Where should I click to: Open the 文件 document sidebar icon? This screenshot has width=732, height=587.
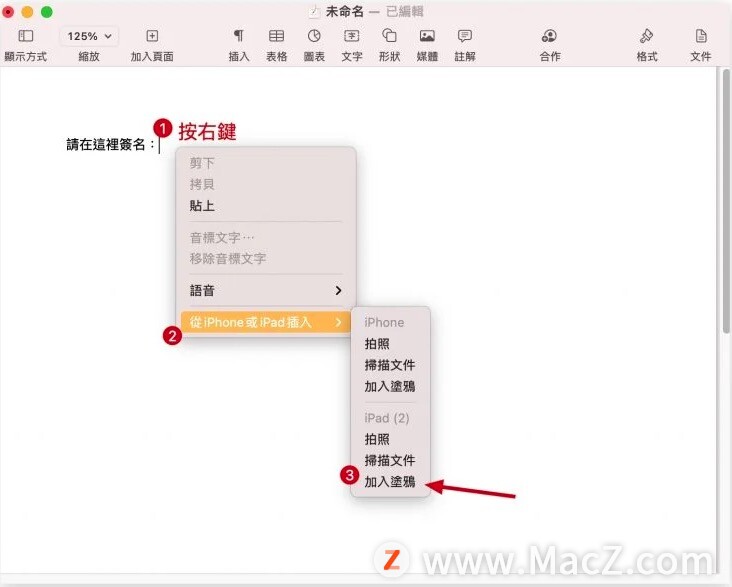coord(701,36)
